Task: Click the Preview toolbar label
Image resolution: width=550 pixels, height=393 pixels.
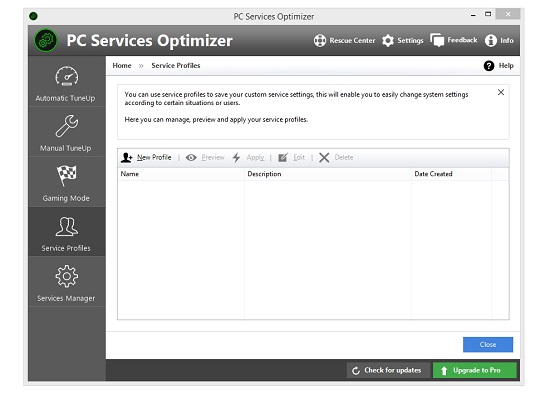Action: point(213,158)
